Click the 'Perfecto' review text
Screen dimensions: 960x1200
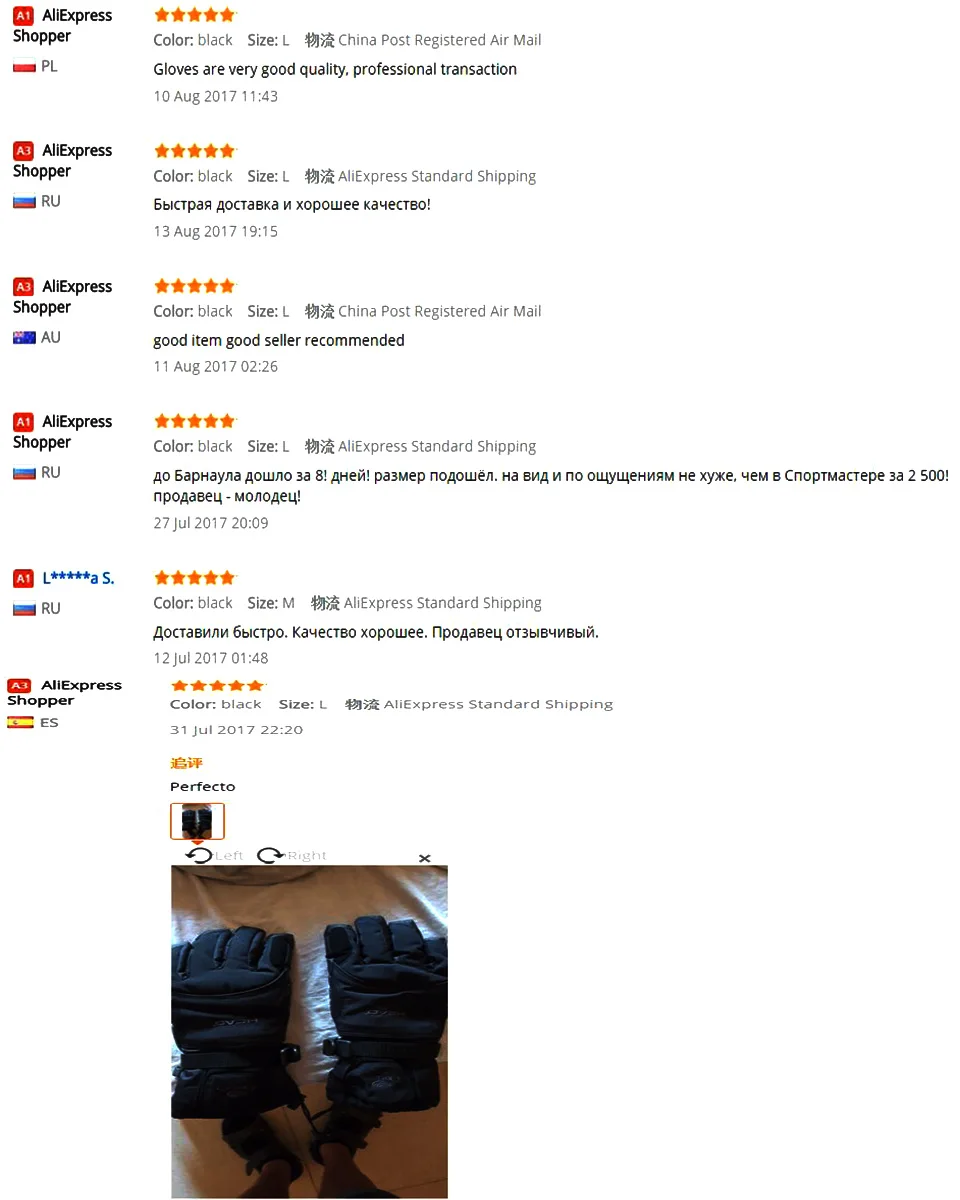(202, 786)
